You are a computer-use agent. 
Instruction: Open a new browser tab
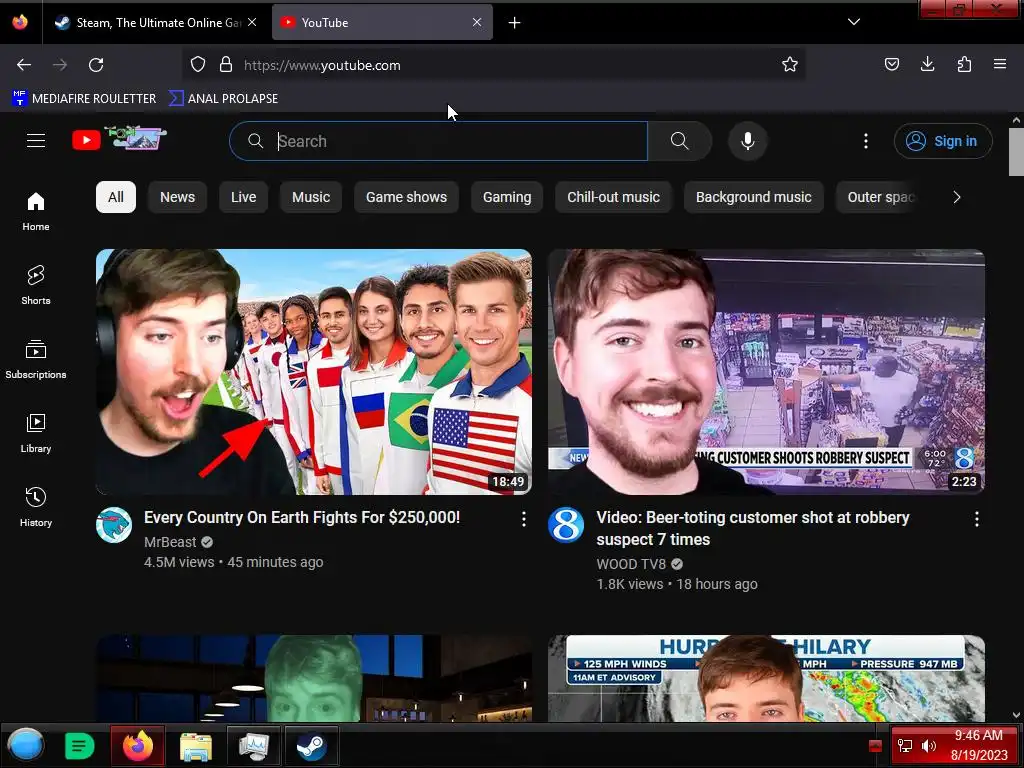(515, 23)
